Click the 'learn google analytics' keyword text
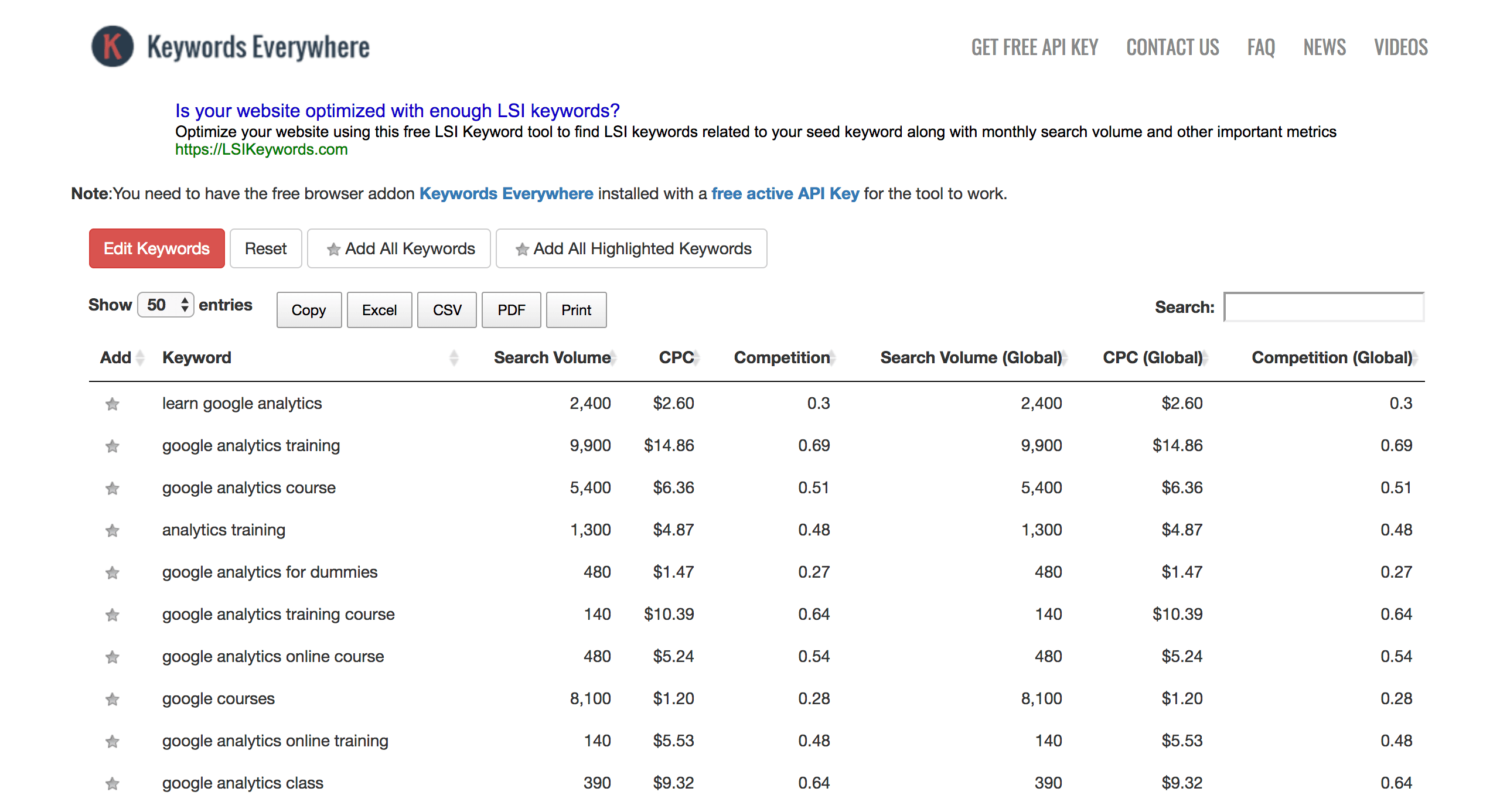 [242, 404]
